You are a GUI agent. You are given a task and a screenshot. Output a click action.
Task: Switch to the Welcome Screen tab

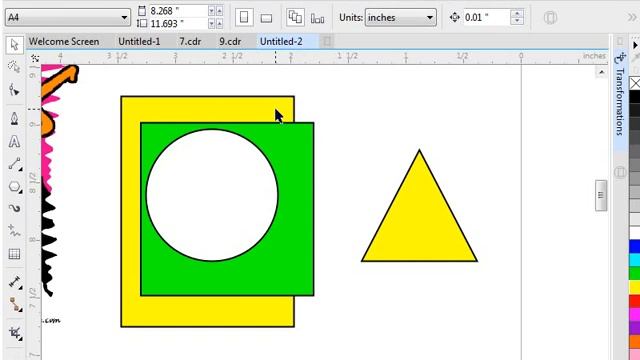pyautogui.click(x=64, y=42)
